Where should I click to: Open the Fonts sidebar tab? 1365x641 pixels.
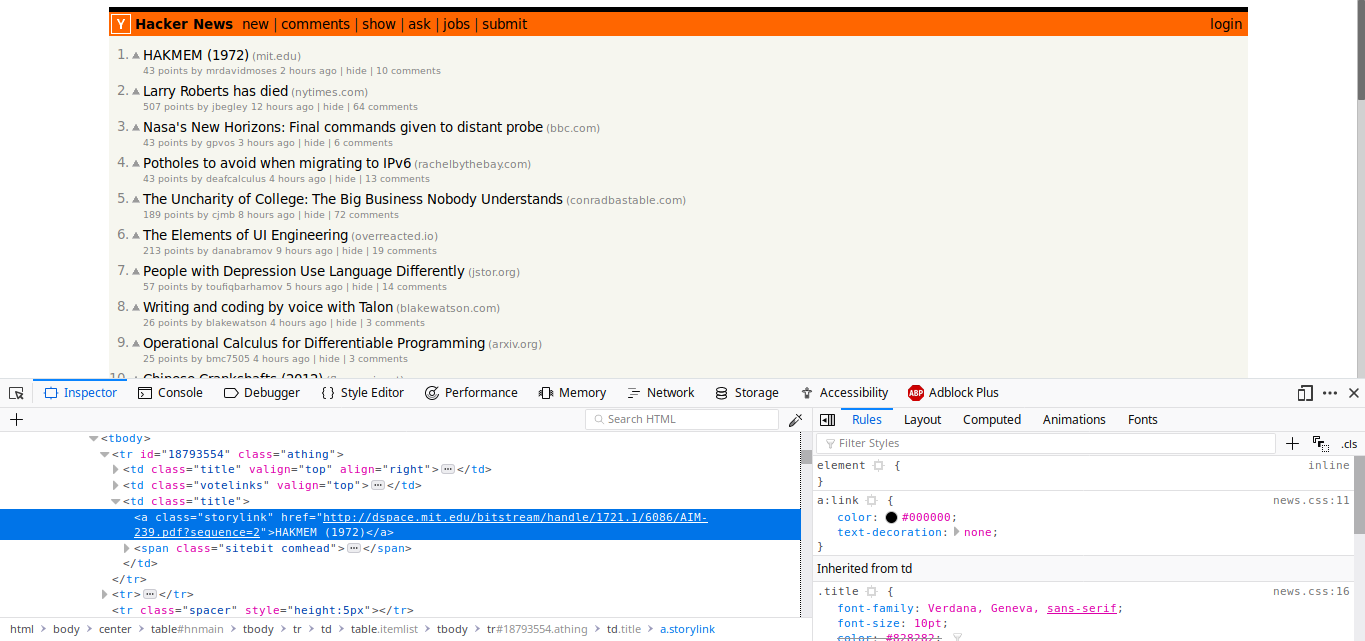[x=1143, y=420]
